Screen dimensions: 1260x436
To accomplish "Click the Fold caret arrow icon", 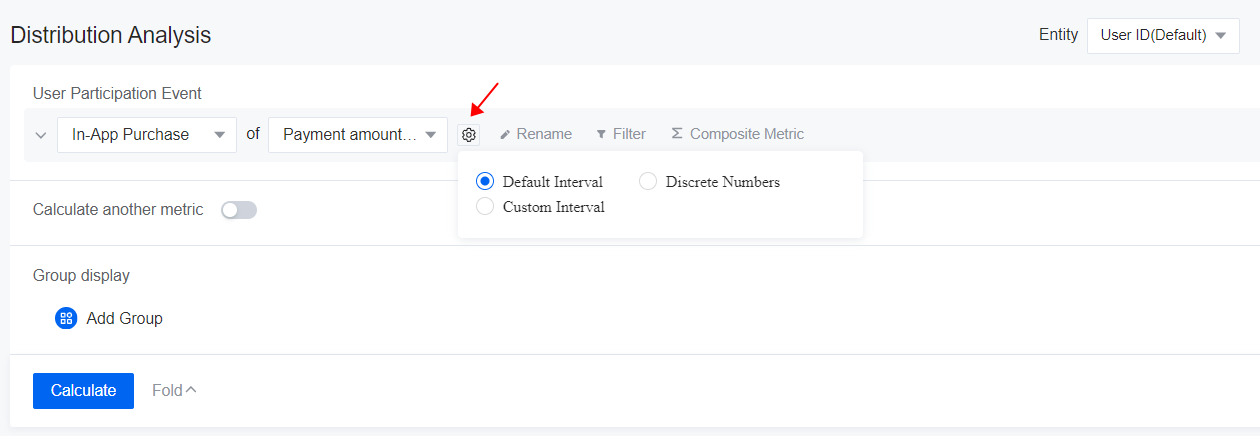I will coord(191,390).
